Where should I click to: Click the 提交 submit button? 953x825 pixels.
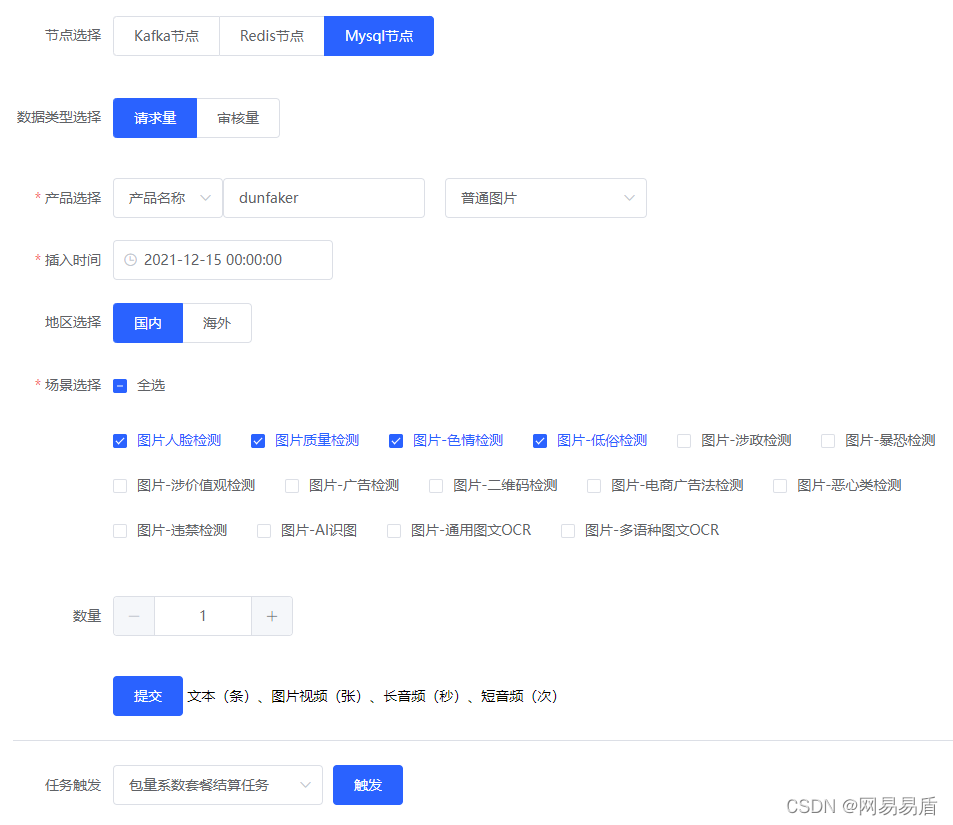(148, 696)
